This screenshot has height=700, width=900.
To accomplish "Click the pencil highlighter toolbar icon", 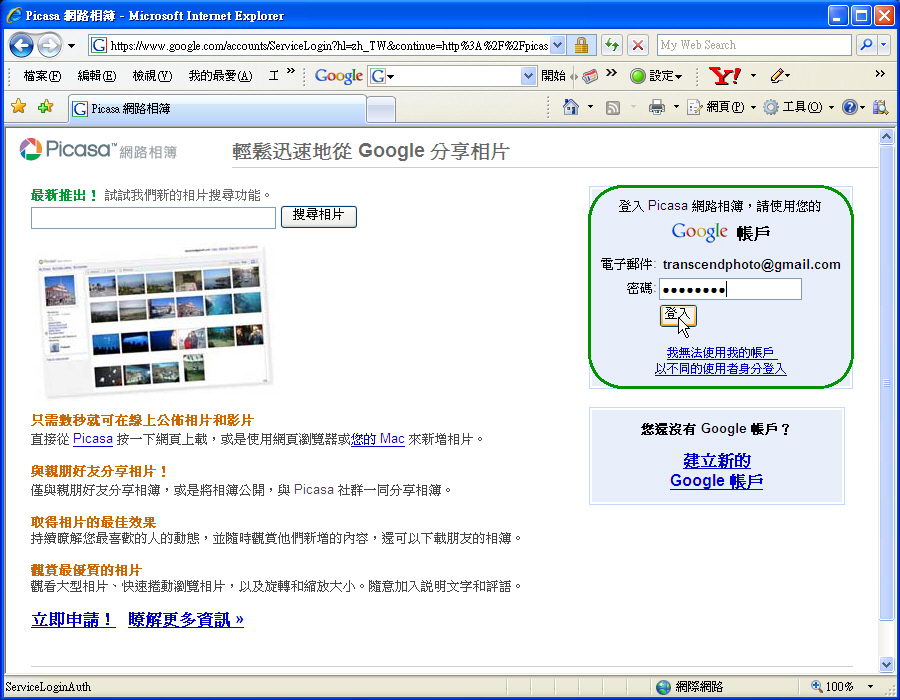I will [x=778, y=76].
